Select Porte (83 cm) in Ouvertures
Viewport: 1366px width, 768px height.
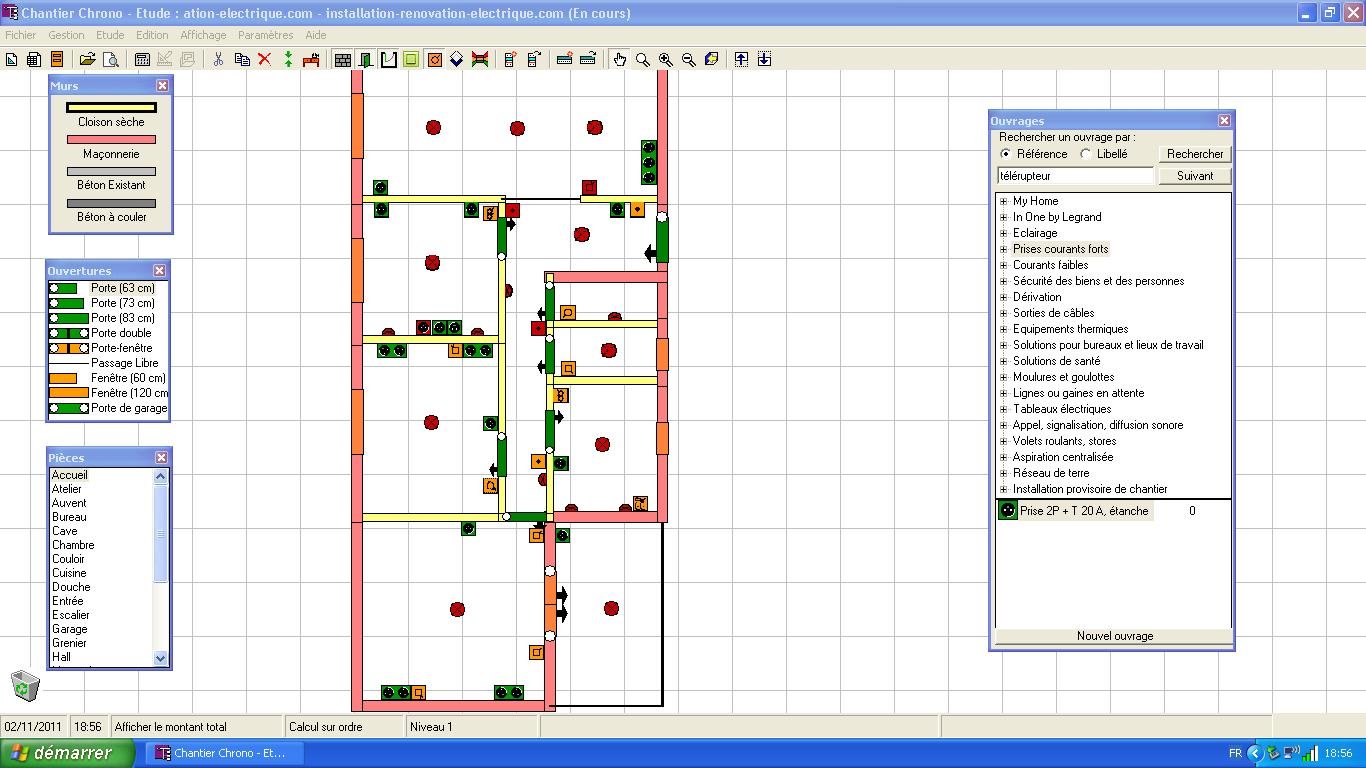(x=108, y=318)
